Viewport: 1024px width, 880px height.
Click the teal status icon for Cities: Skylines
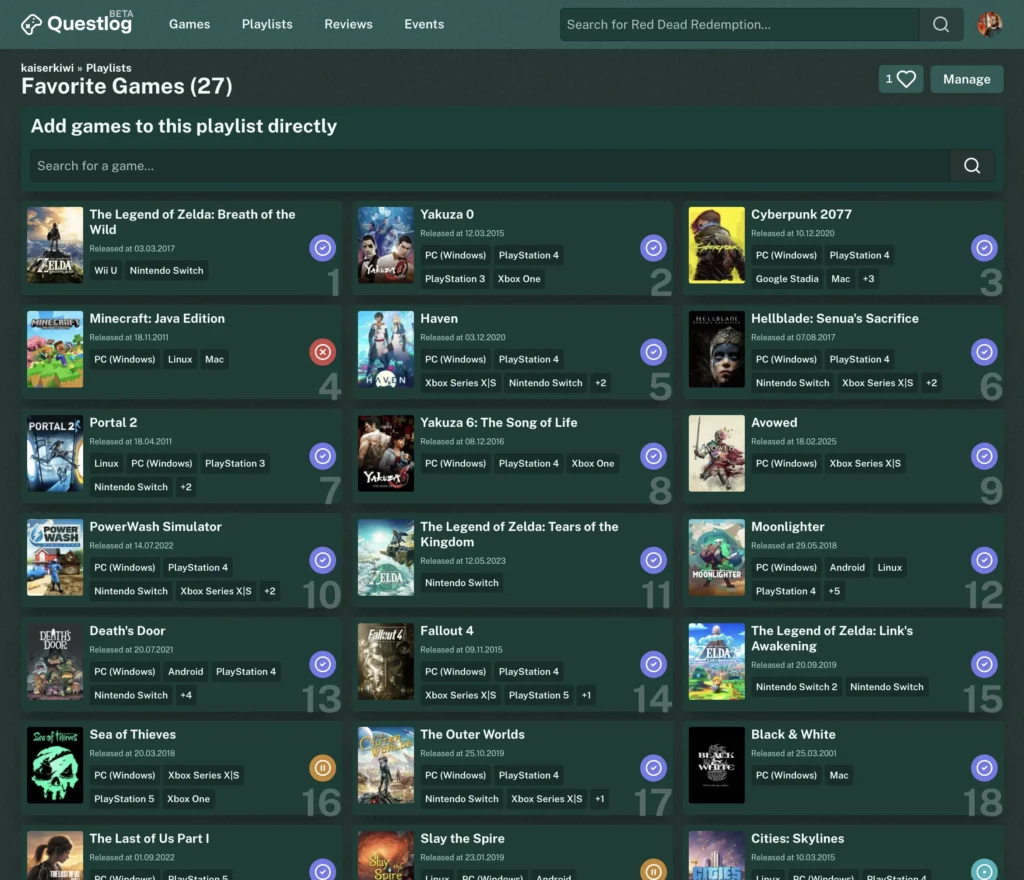[984, 870]
